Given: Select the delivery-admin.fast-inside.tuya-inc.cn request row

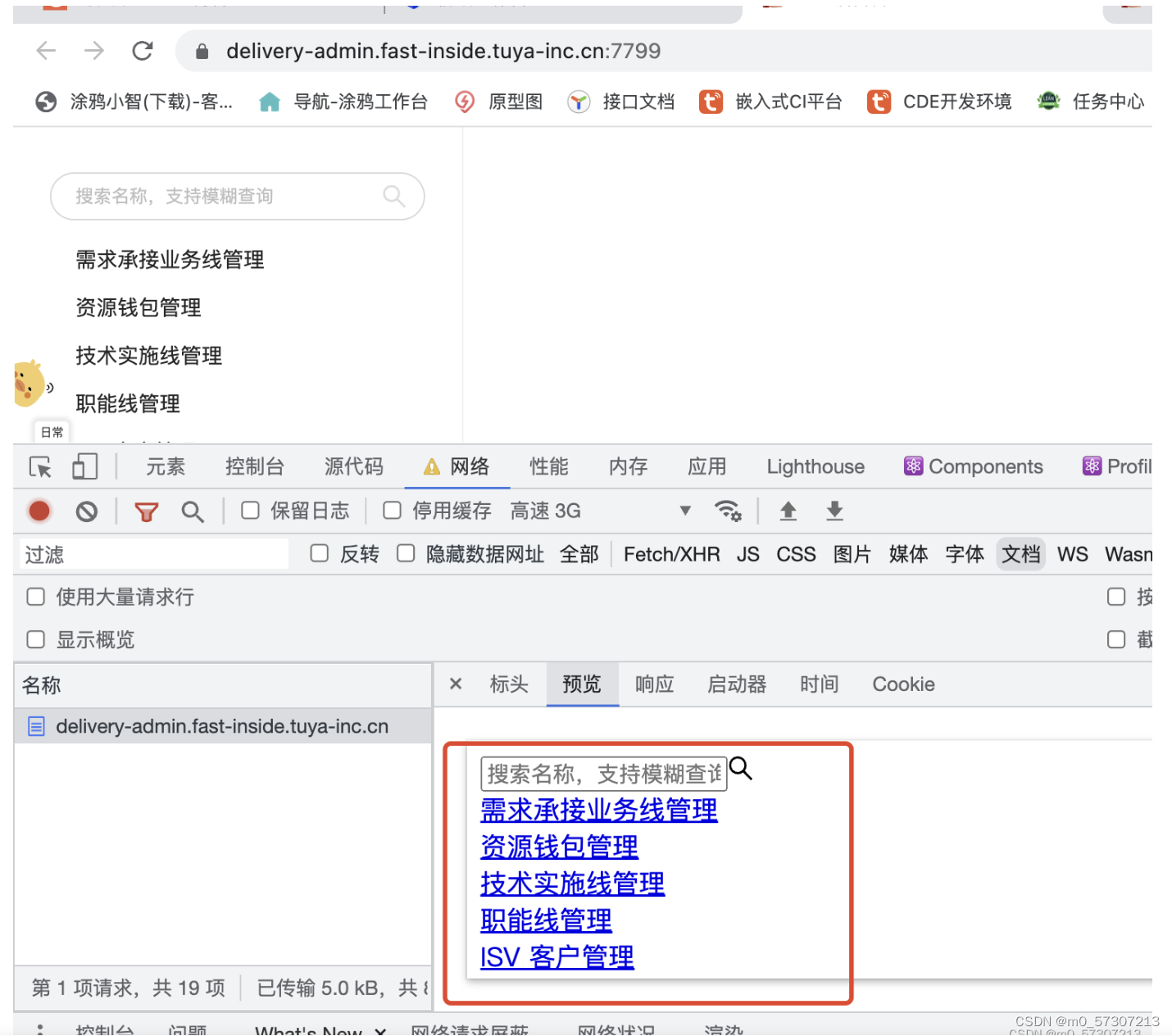Looking at the screenshot, I should tap(223, 726).
